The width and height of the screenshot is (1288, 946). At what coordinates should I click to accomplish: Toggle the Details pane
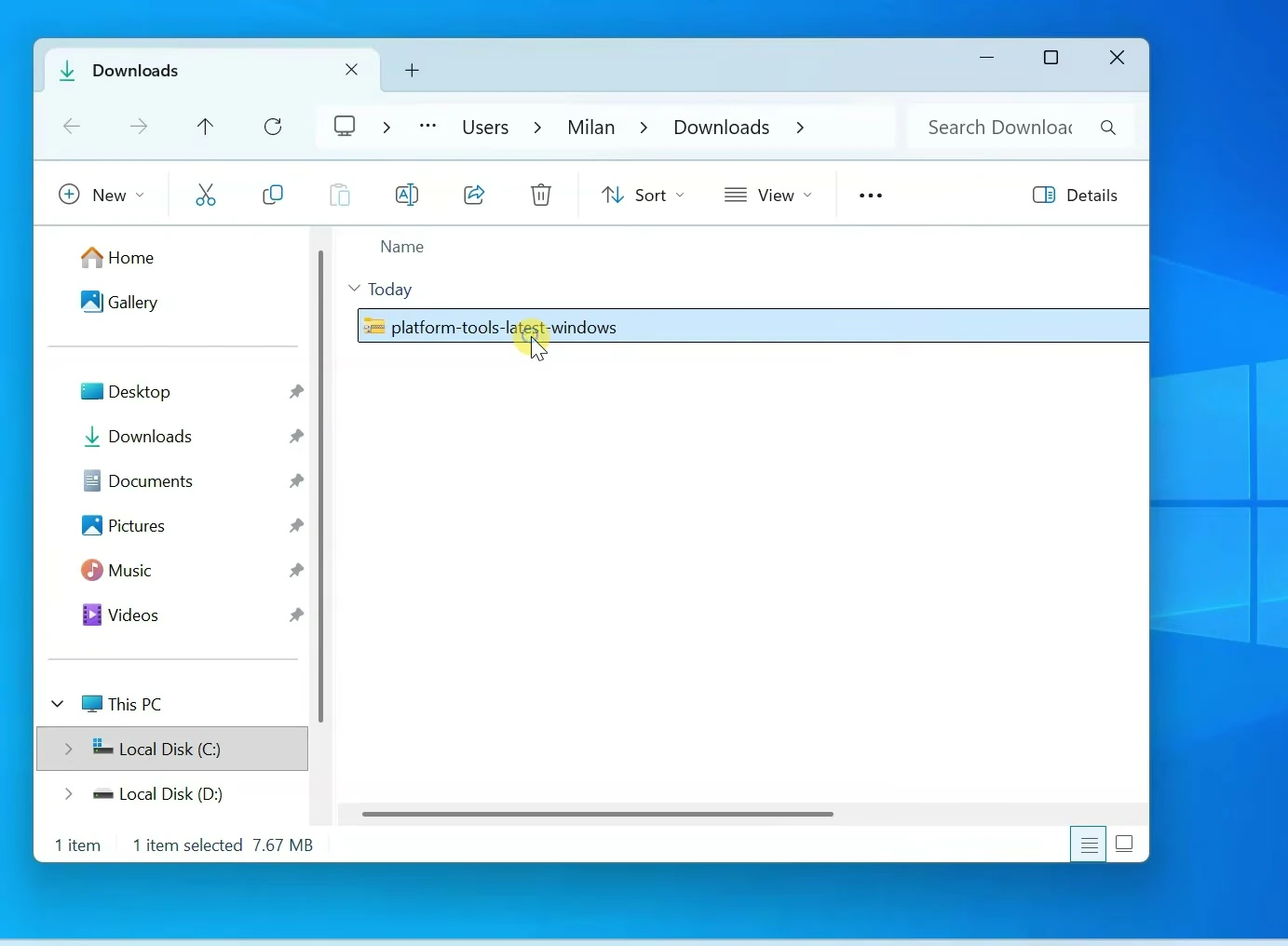point(1076,196)
